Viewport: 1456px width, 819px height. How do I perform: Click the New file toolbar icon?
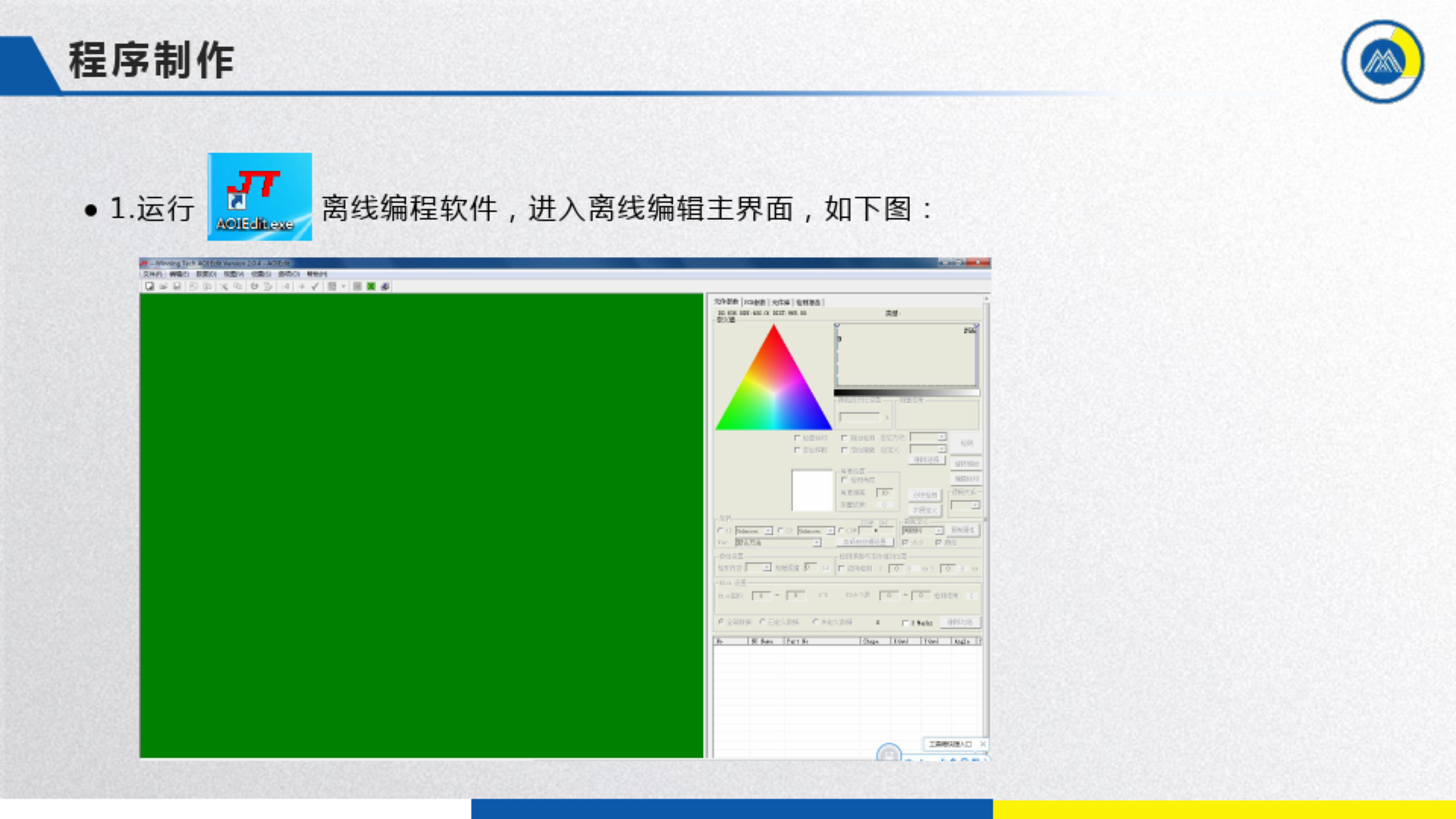[x=149, y=287]
